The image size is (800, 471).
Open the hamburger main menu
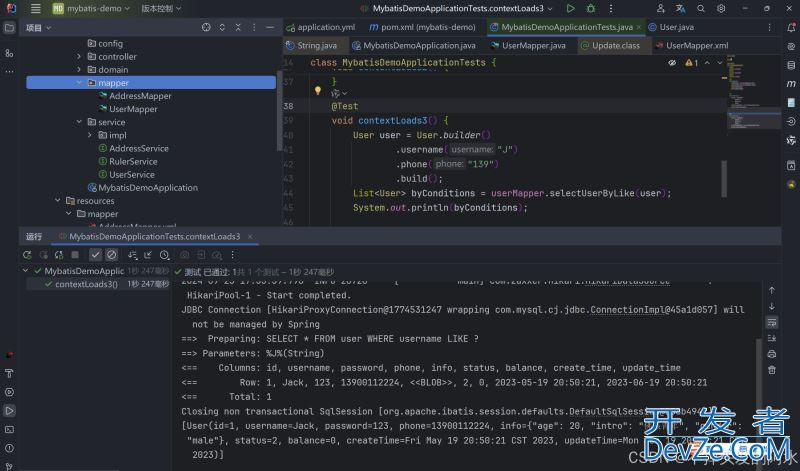36,8
